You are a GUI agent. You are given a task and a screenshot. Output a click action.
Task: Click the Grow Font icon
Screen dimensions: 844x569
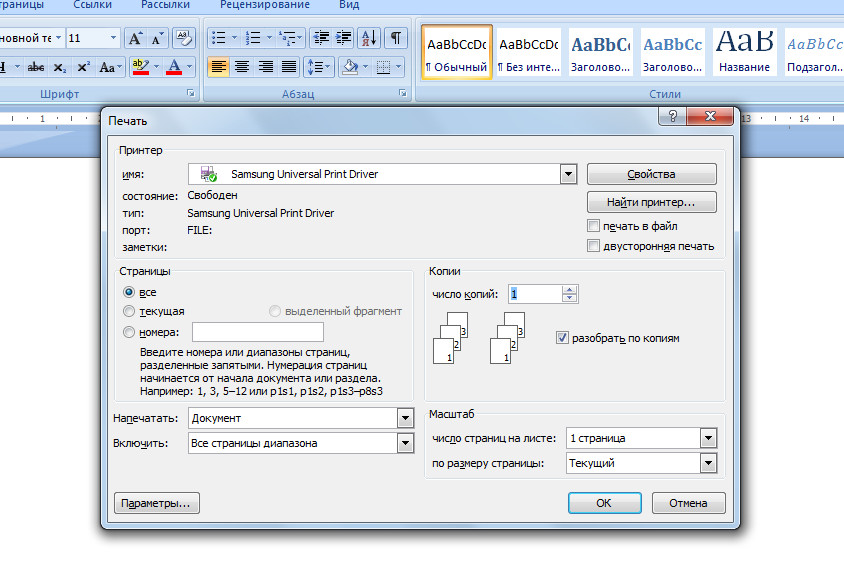click(135, 39)
